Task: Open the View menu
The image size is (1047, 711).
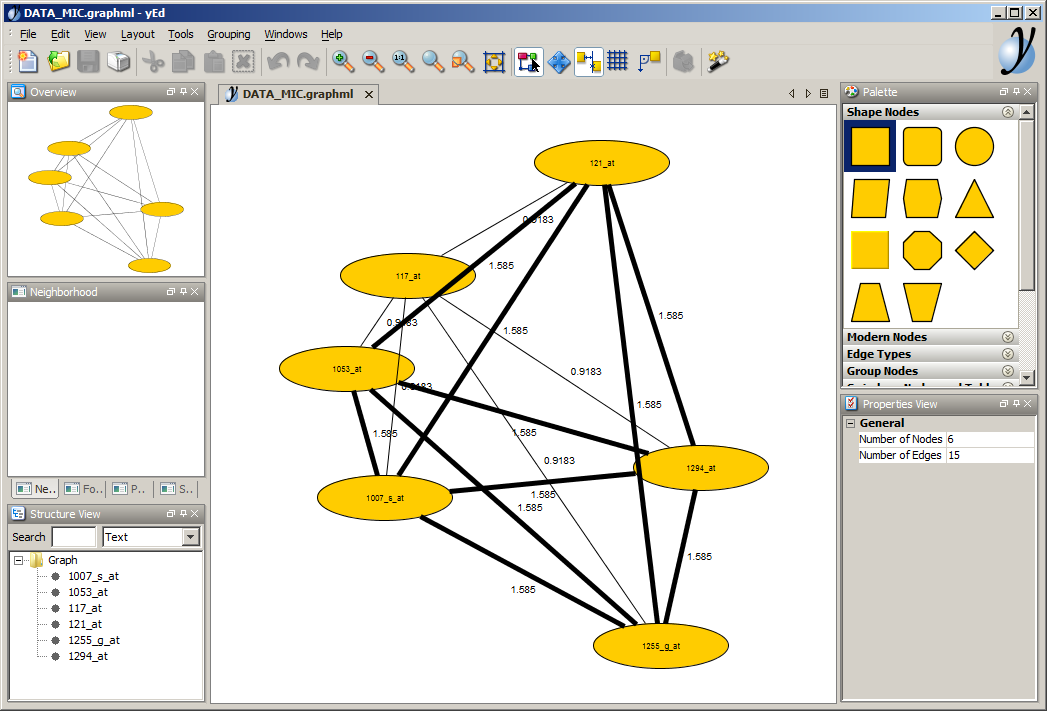Action: click(x=95, y=34)
